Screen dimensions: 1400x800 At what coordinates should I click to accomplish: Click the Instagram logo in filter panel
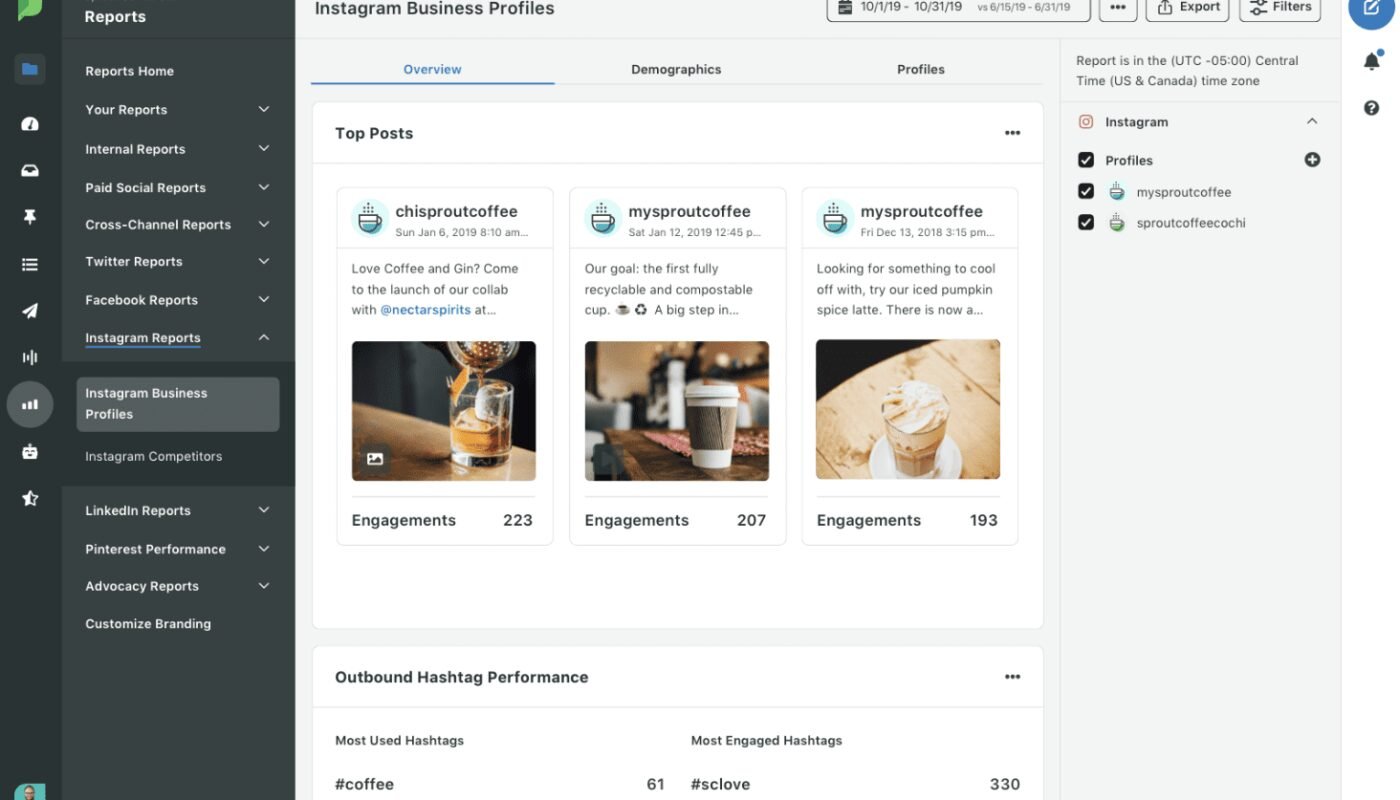[1086, 122]
